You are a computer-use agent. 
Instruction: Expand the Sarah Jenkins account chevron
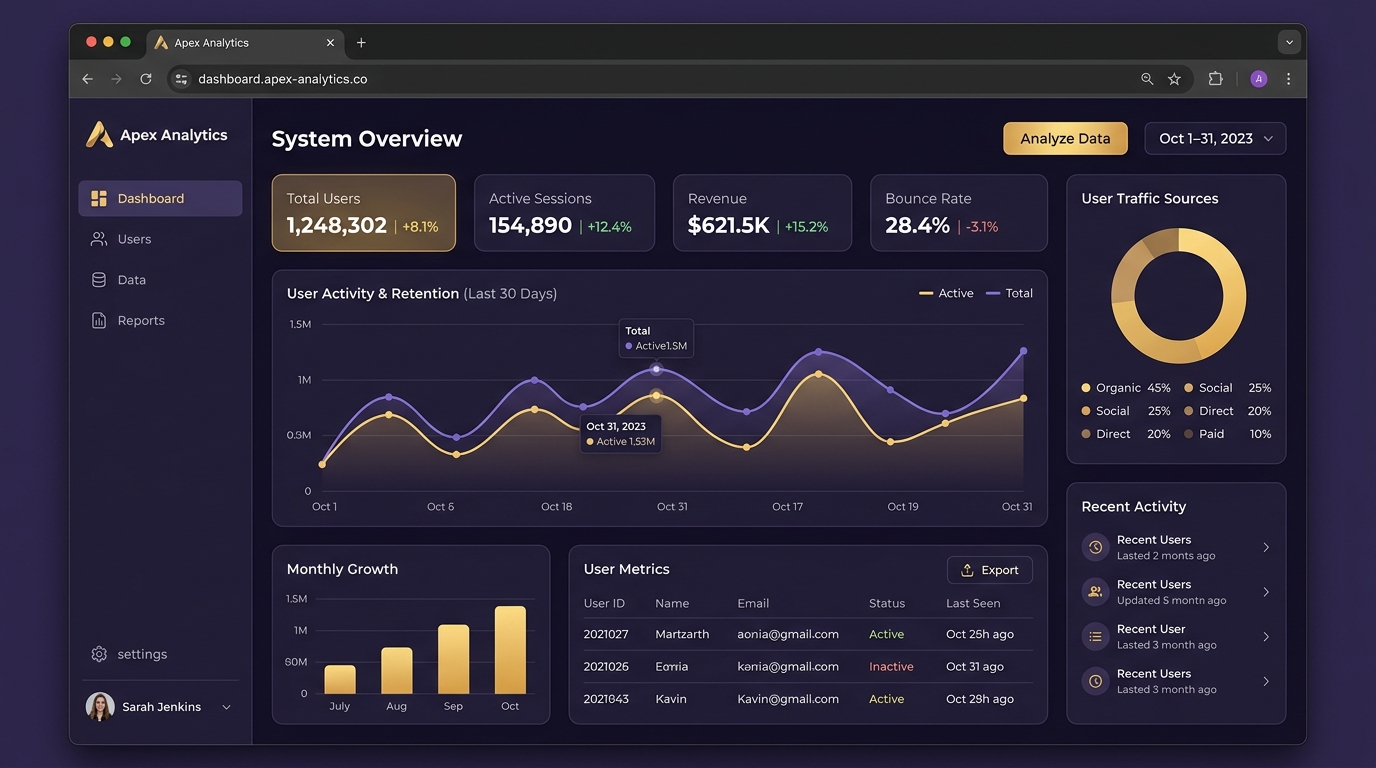click(x=227, y=707)
